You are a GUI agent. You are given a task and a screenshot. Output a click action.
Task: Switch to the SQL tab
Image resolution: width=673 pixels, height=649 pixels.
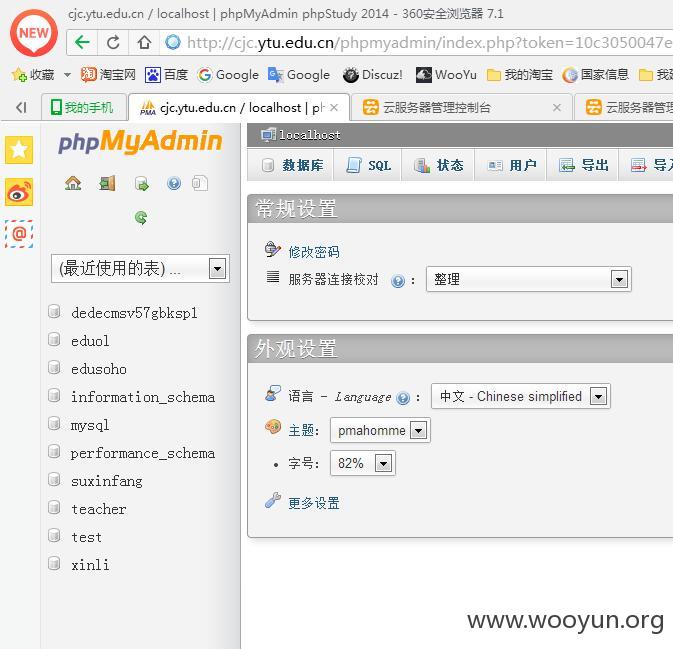[x=368, y=165]
